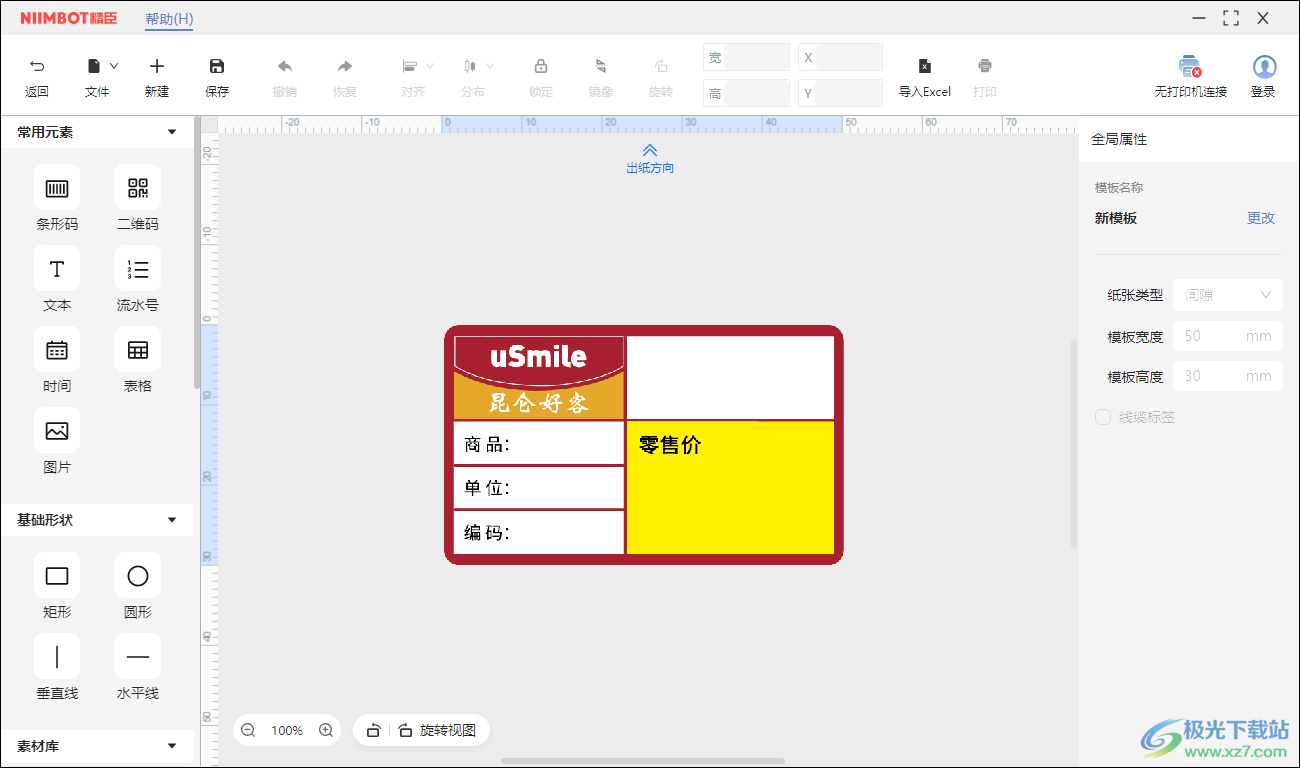
Task: Click the 镜像 mirror icon
Action: 601,66
